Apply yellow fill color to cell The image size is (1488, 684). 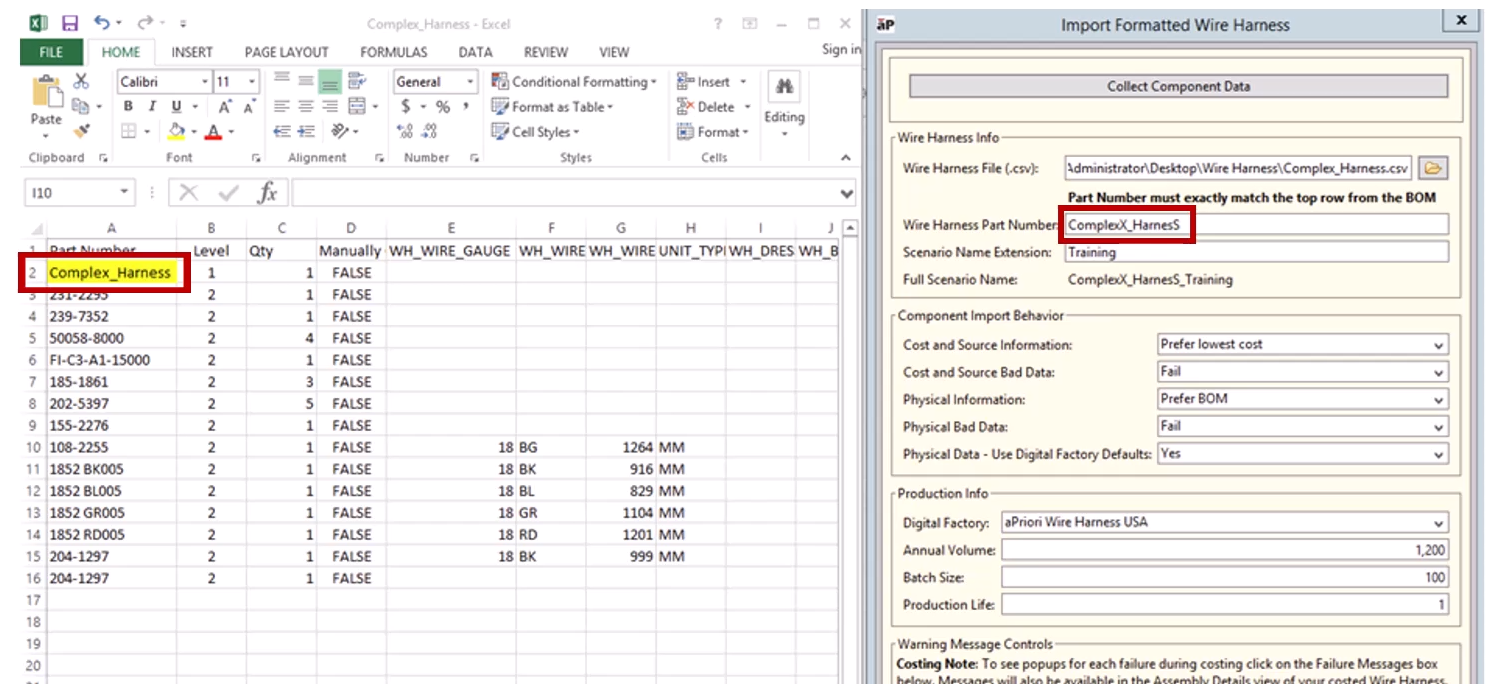point(176,132)
